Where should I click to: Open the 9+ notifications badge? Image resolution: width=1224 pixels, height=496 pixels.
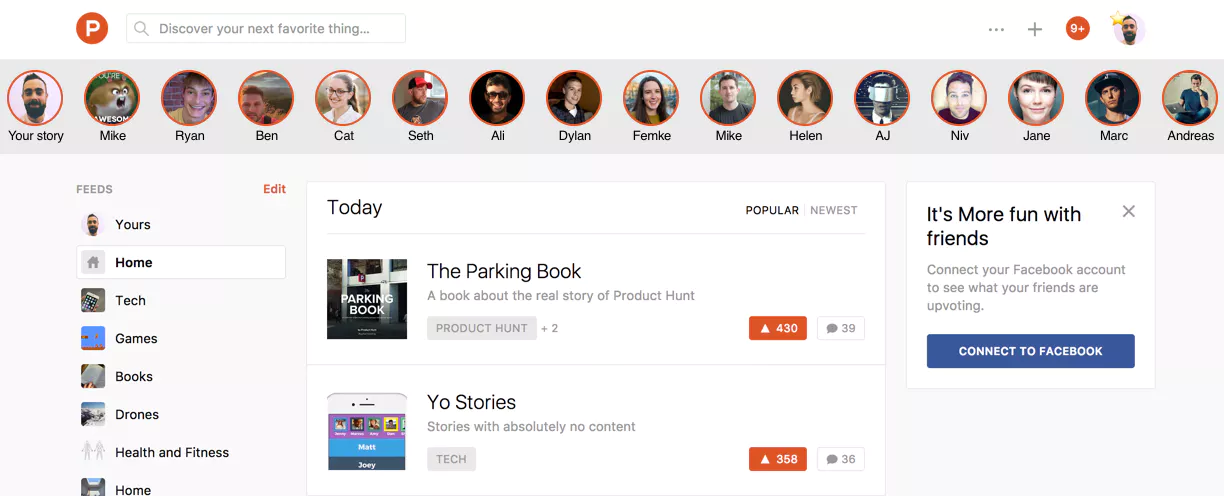pos(1078,29)
